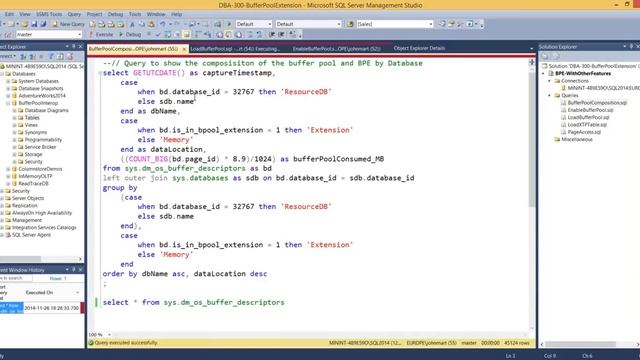The width and height of the screenshot is (640, 360).
Task: Open BufferPoolComposition.sql in Solution Explorer
Action: click(x=597, y=103)
